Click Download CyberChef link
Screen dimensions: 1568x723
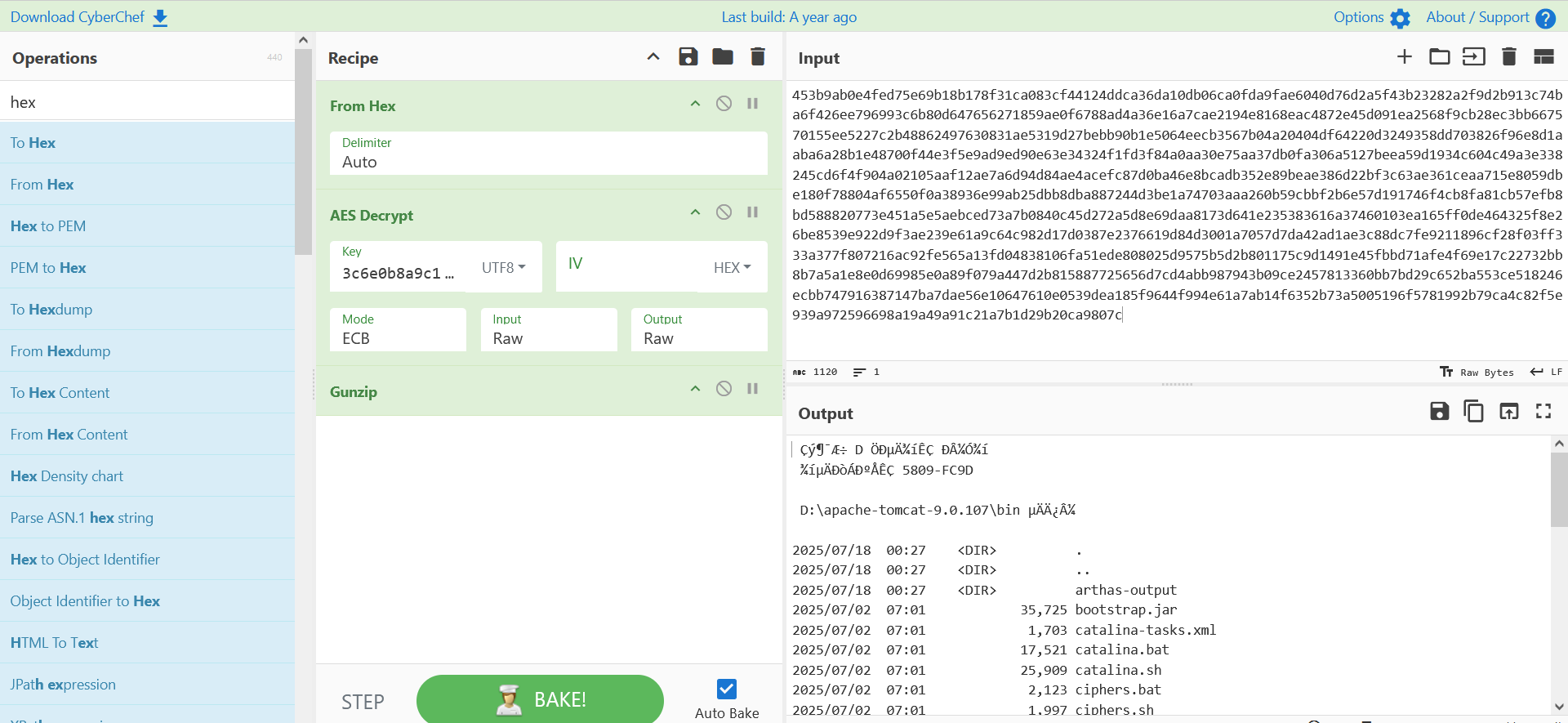77,17
